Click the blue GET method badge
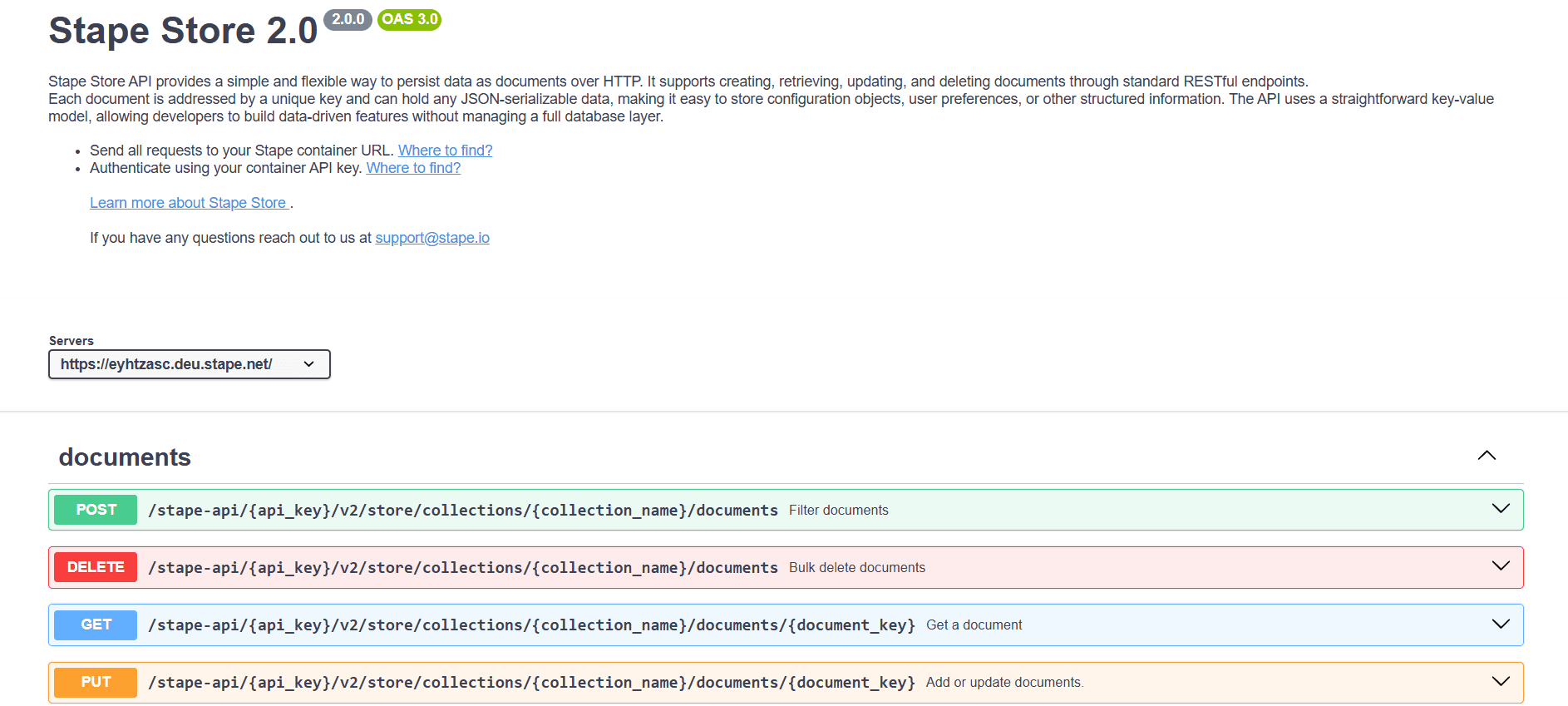Screen dimensions: 1568x706 point(96,625)
